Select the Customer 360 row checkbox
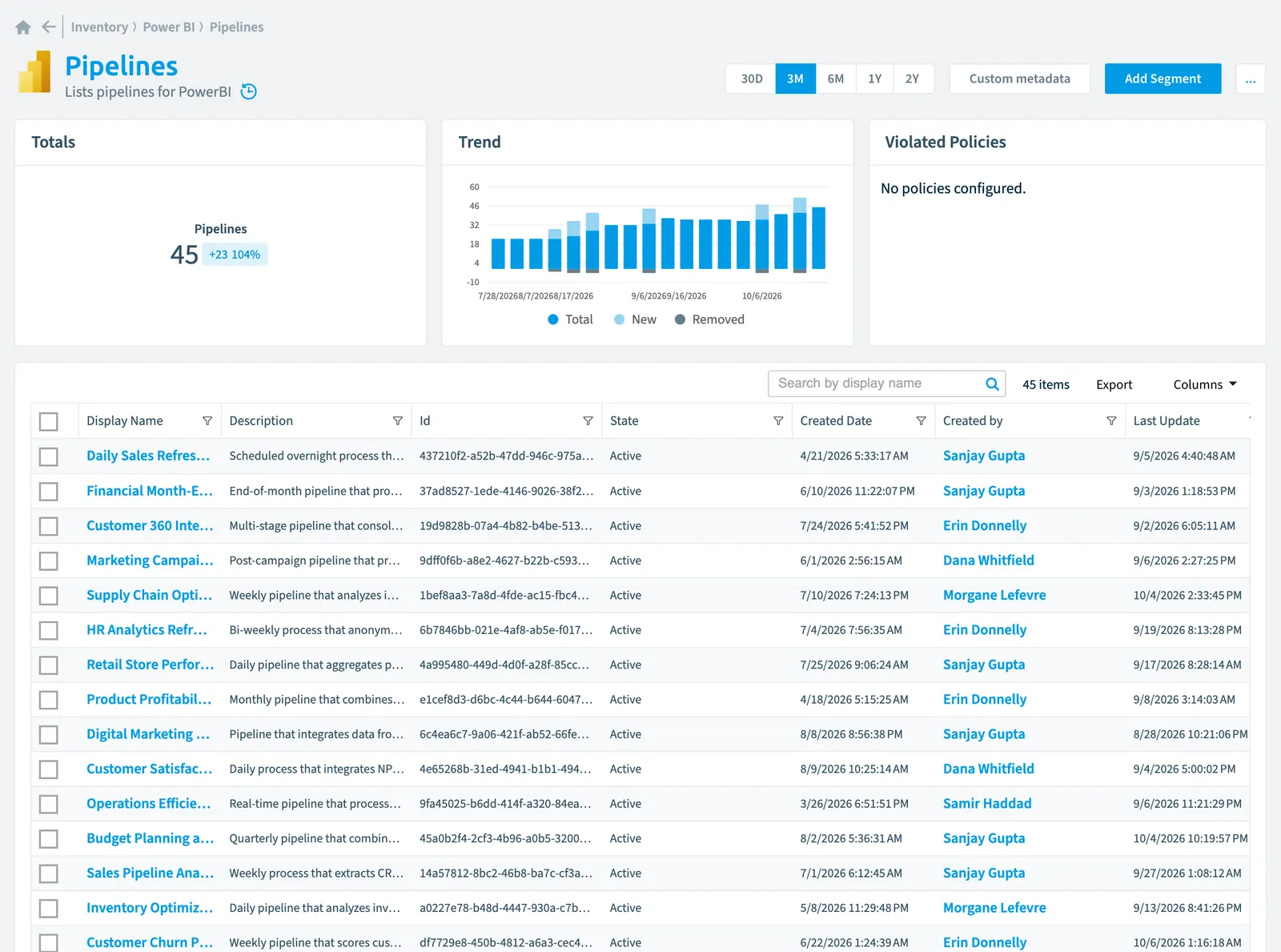Viewport: 1281px width, 952px height. click(x=49, y=526)
